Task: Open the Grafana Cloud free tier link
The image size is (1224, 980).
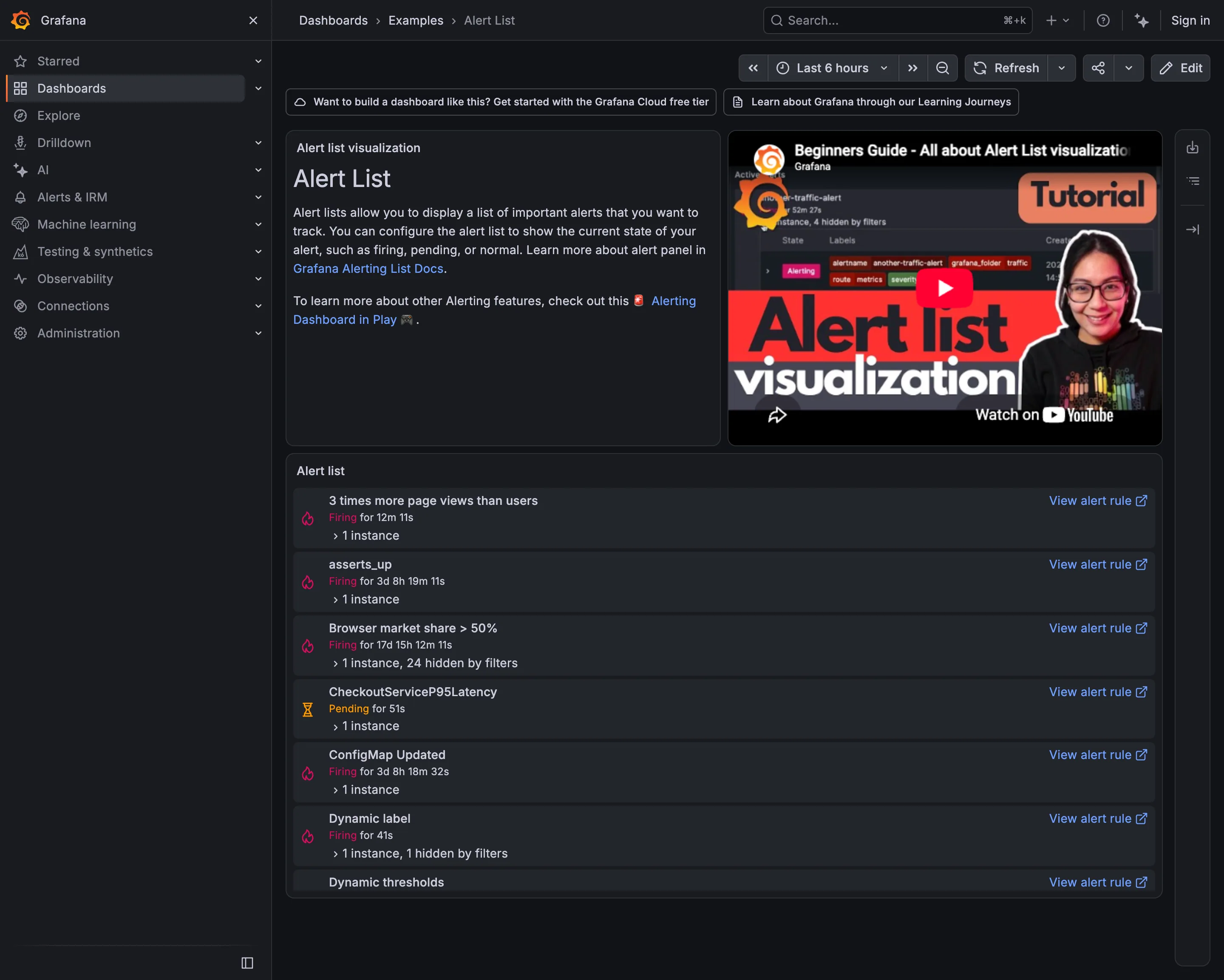Action: [x=501, y=102]
